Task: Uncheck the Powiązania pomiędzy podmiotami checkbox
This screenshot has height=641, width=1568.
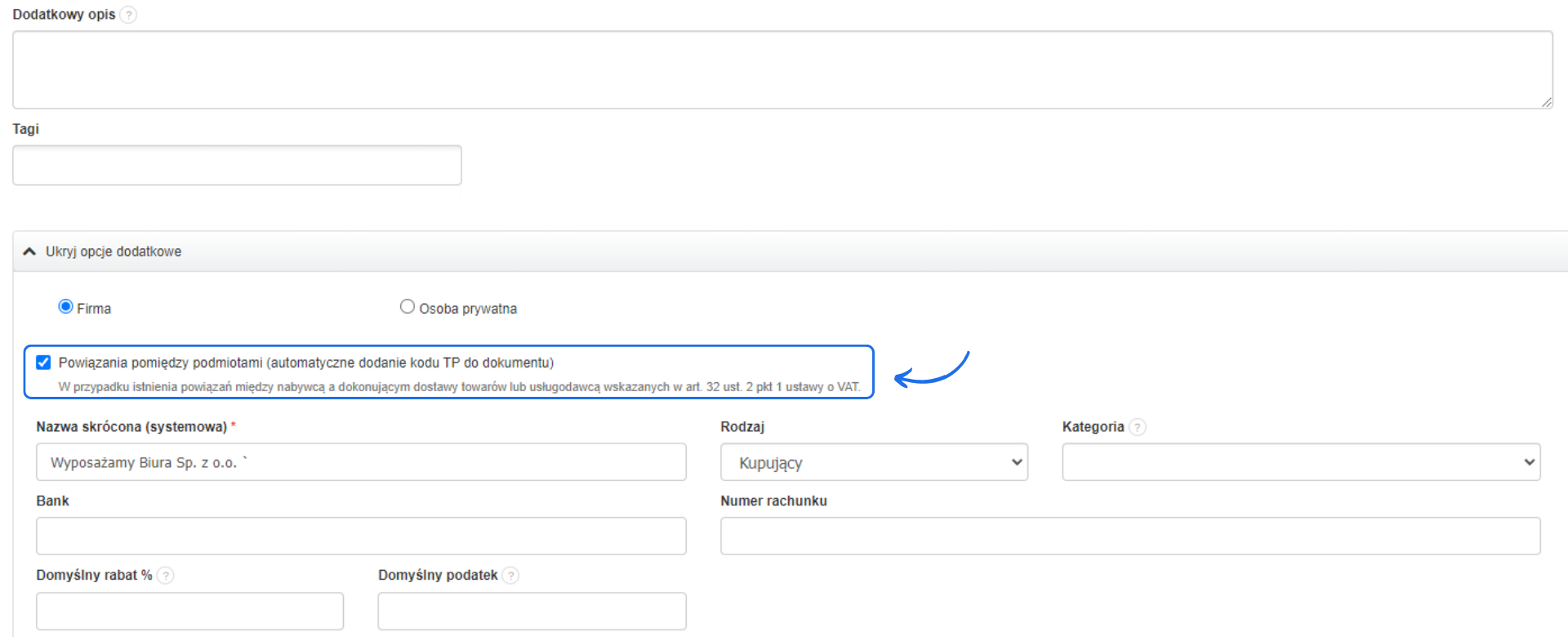Action: [43, 363]
